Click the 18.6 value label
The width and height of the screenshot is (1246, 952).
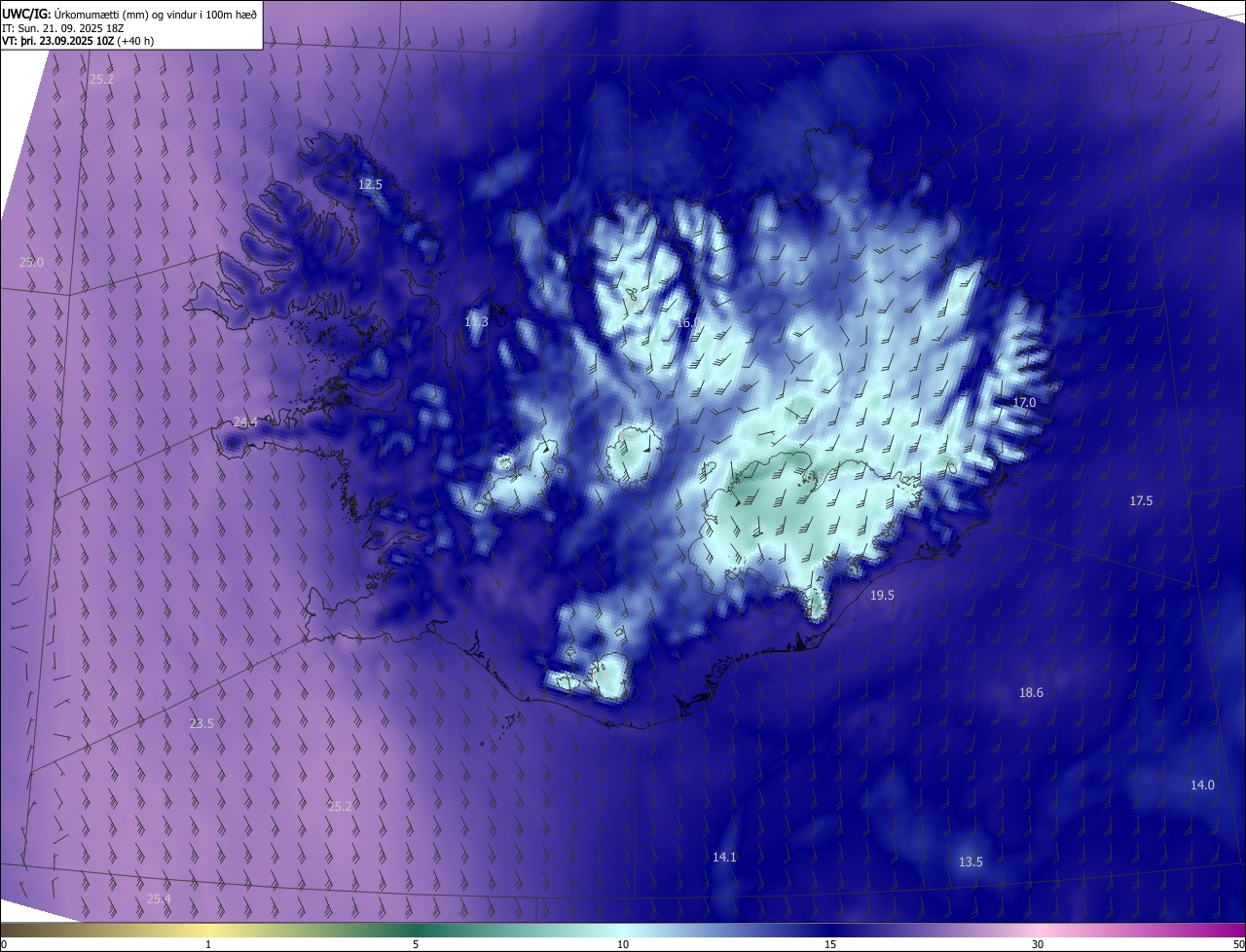click(1031, 692)
